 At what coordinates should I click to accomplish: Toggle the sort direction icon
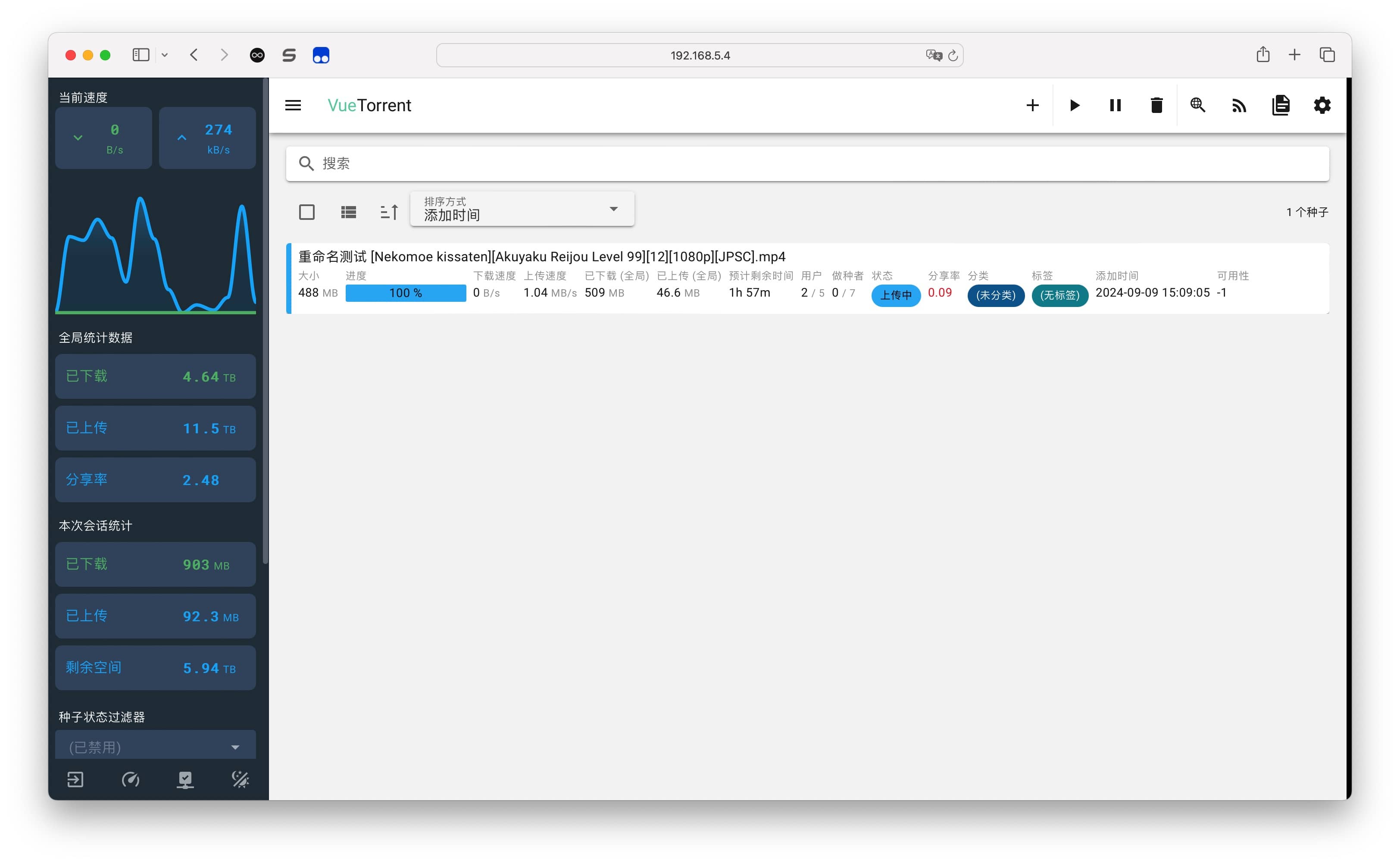coord(390,212)
